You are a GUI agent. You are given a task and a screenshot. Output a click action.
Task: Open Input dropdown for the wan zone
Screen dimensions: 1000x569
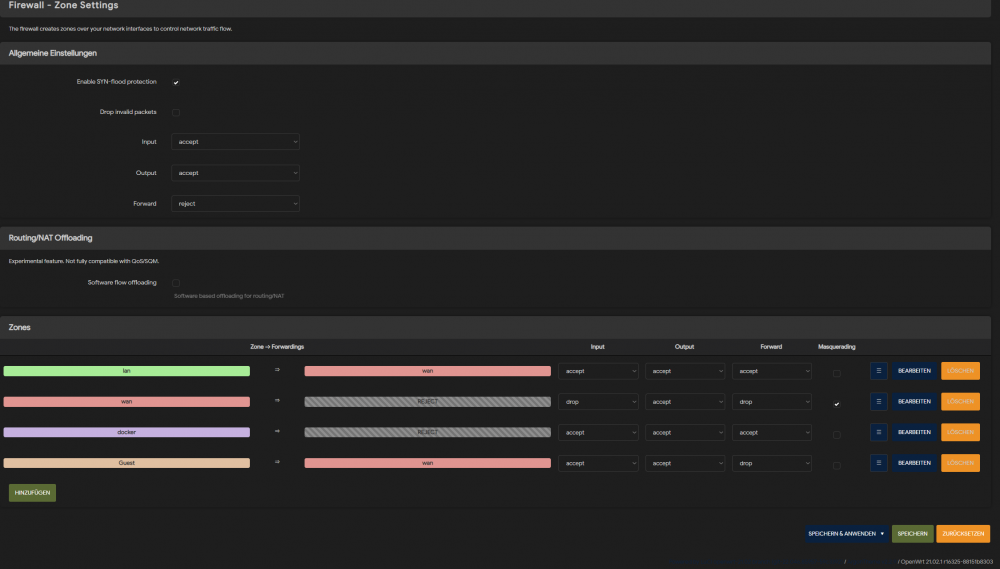[598, 402]
